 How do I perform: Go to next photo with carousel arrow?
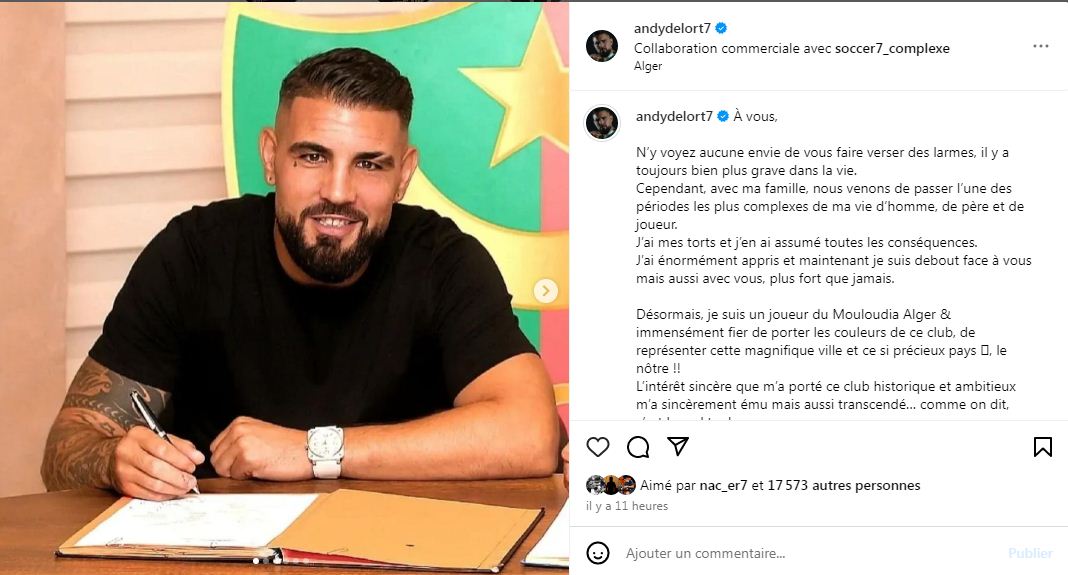[545, 291]
